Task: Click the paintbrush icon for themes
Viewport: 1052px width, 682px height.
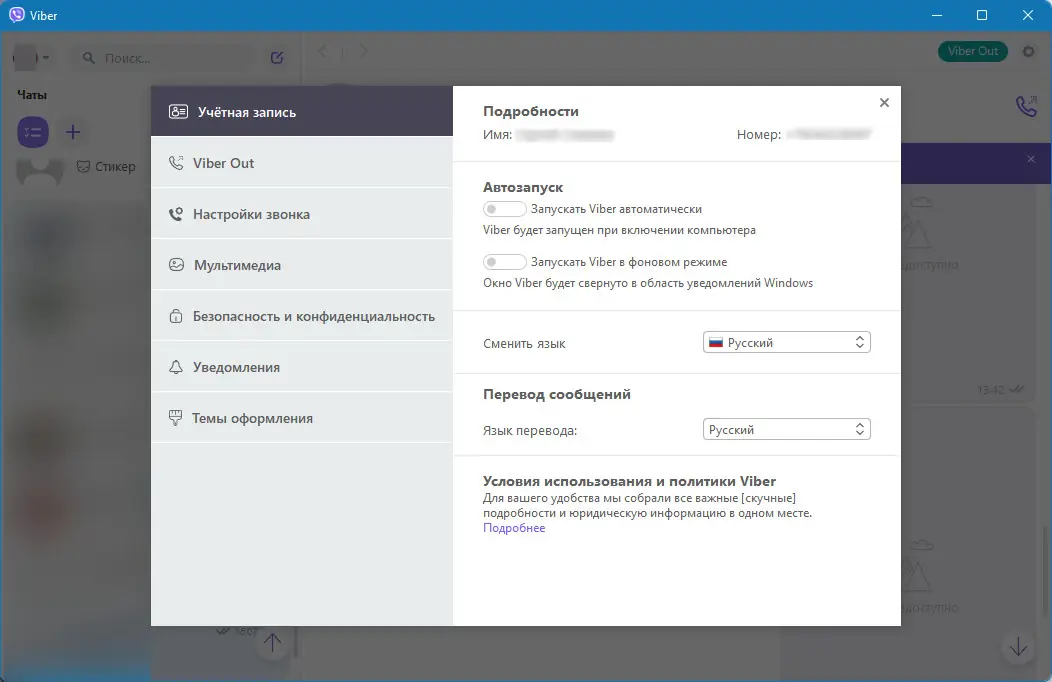Action: point(175,418)
